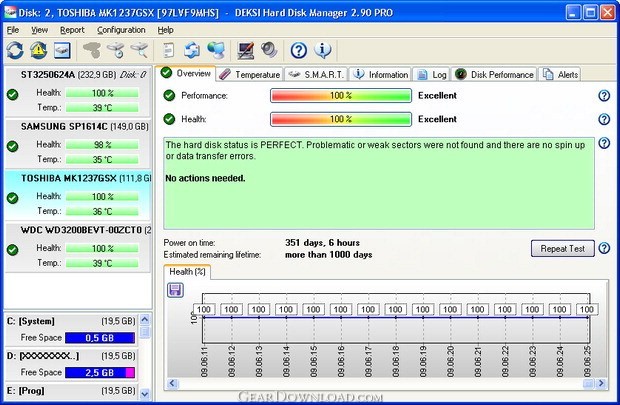Click the partition list scroll down arrow

(145, 394)
